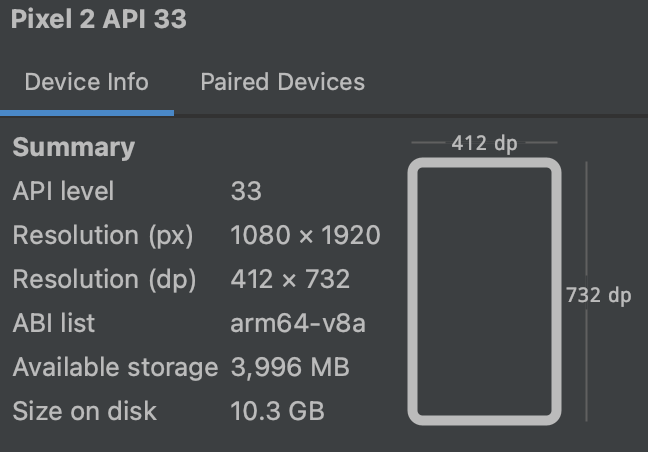Screen dimensions: 648x452
Task: Click the Available storage label
Action: pyautogui.click(x=115, y=367)
